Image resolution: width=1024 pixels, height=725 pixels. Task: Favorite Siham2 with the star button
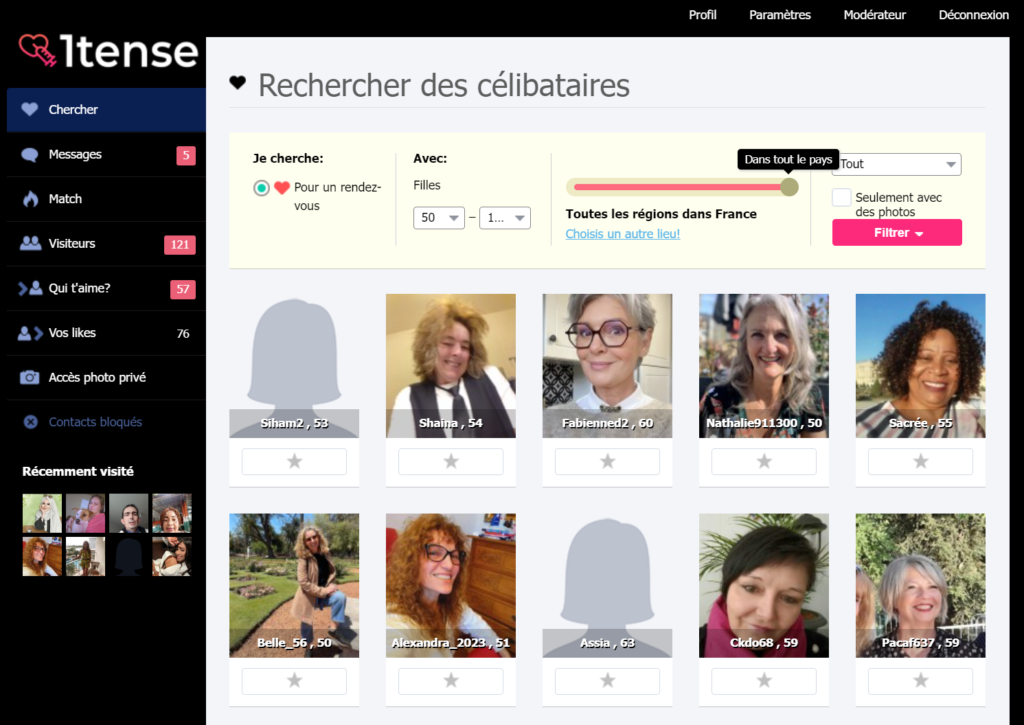coord(294,462)
